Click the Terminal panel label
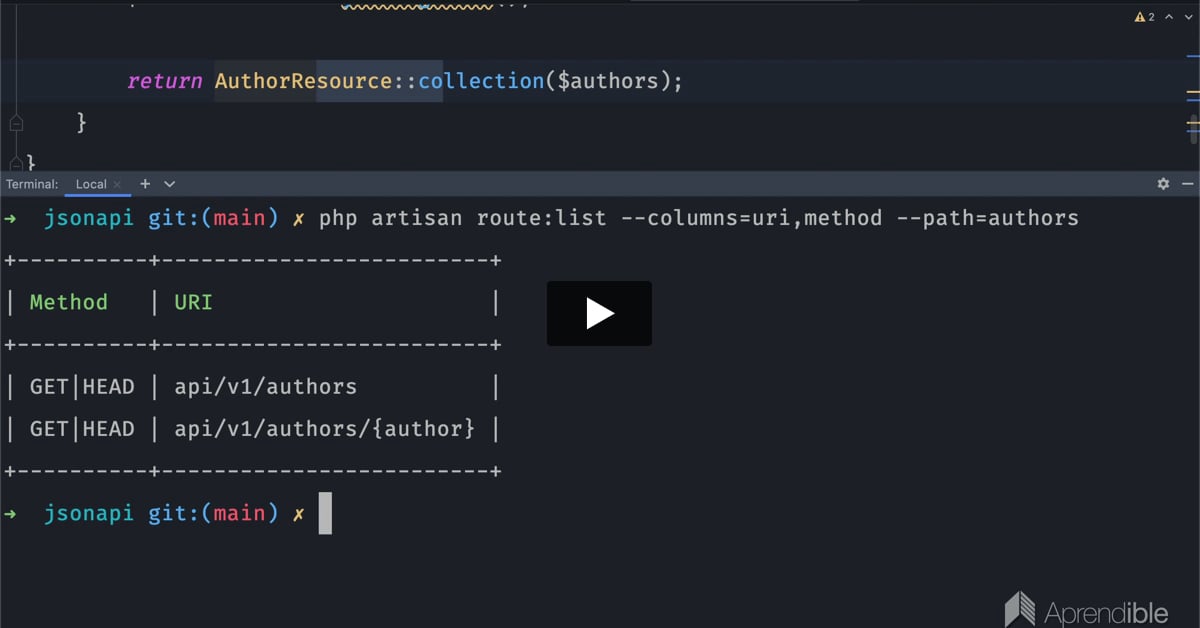This screenshot has width=1200, height=628. [32, 184]
